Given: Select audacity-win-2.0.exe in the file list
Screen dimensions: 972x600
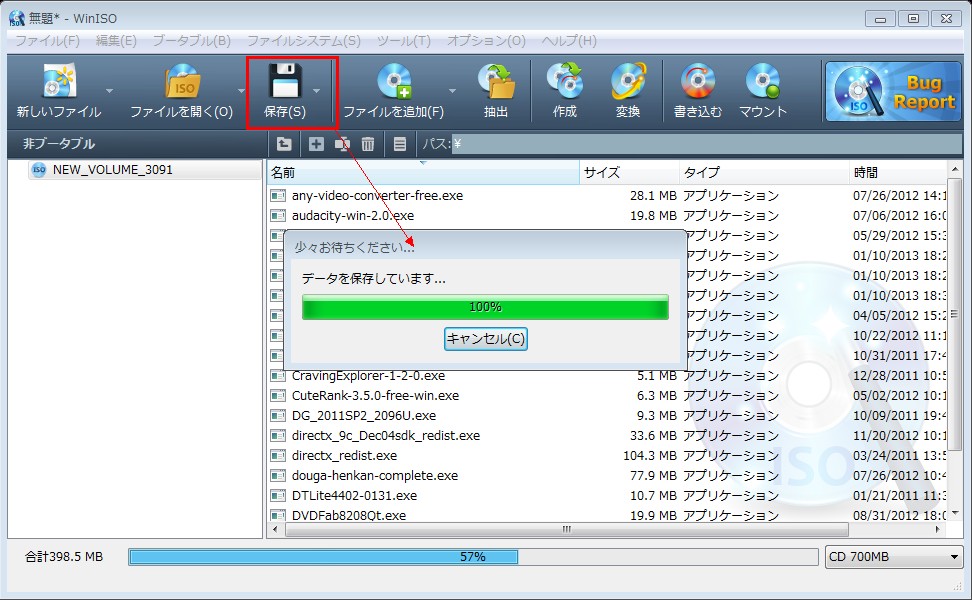Looking at the screenshot, I should tap(353, 216).
